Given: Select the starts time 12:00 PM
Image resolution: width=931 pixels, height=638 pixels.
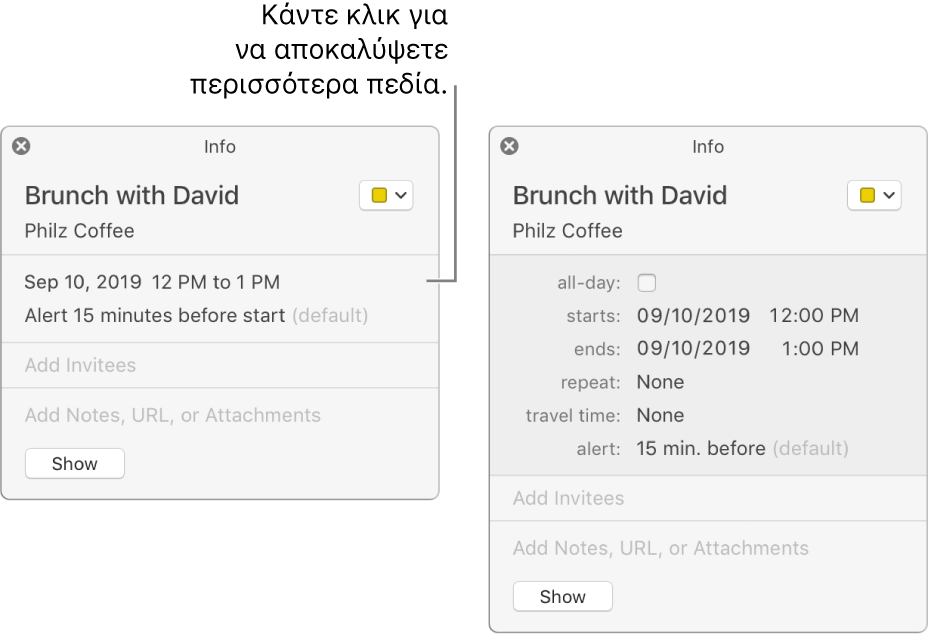Looking at the screenshot, I should click(814, 315).
